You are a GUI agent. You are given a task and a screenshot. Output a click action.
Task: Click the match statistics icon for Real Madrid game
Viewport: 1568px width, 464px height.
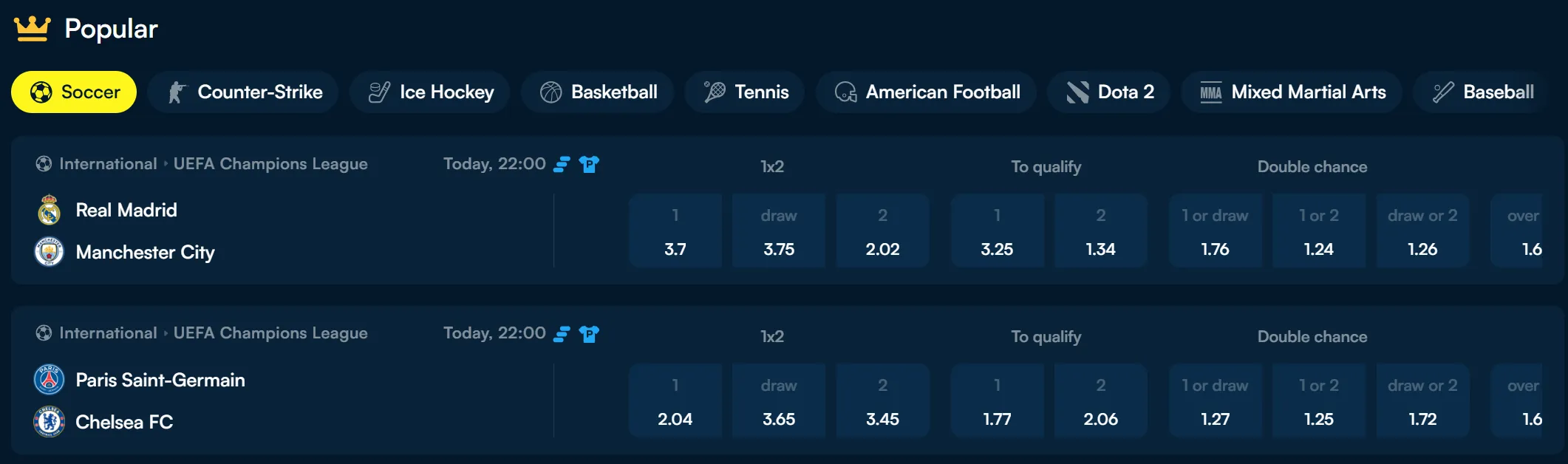coord(562,164)
